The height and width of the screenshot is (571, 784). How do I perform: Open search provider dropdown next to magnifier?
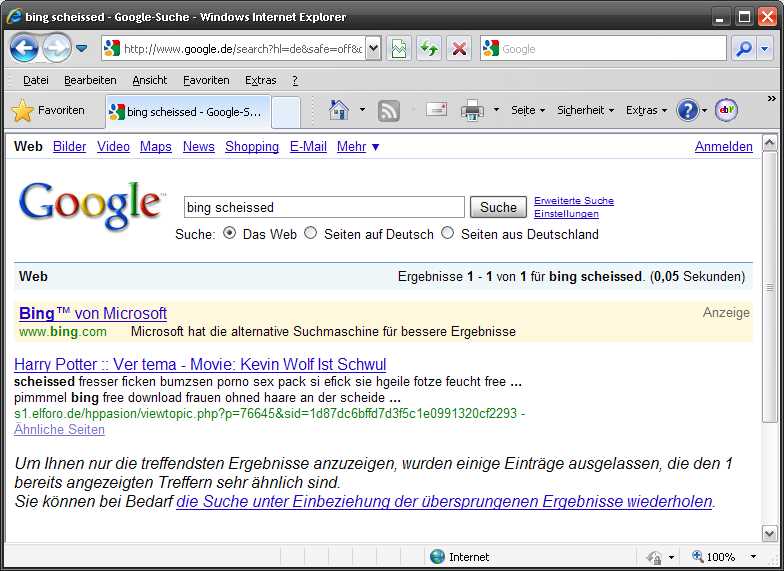[x=764, y=48]
